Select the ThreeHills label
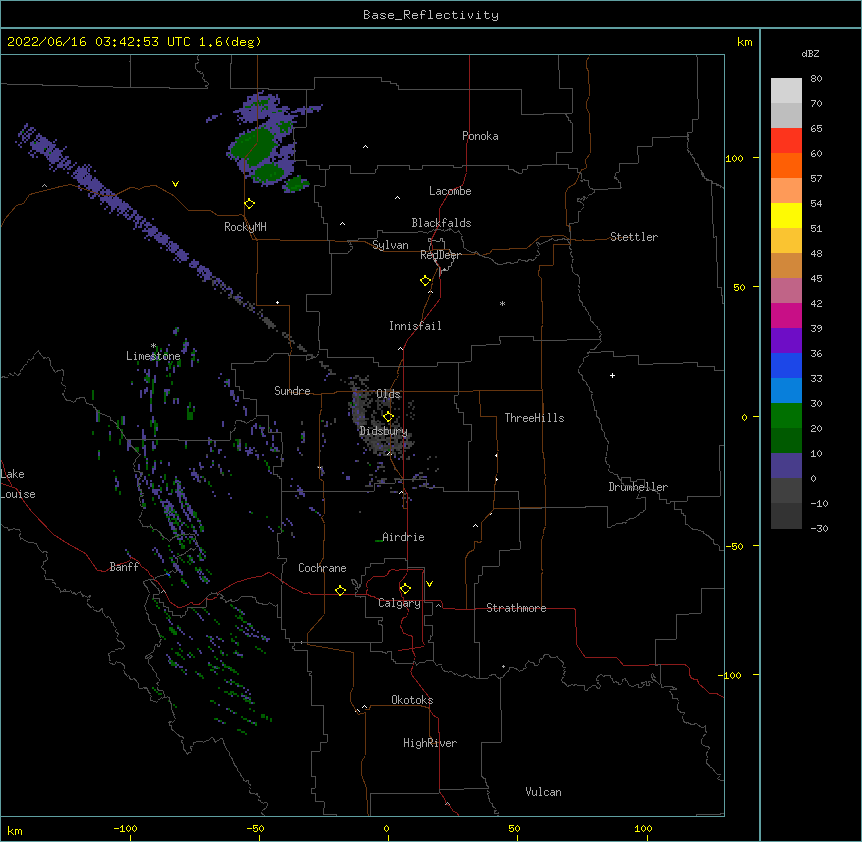 [534, 418]
